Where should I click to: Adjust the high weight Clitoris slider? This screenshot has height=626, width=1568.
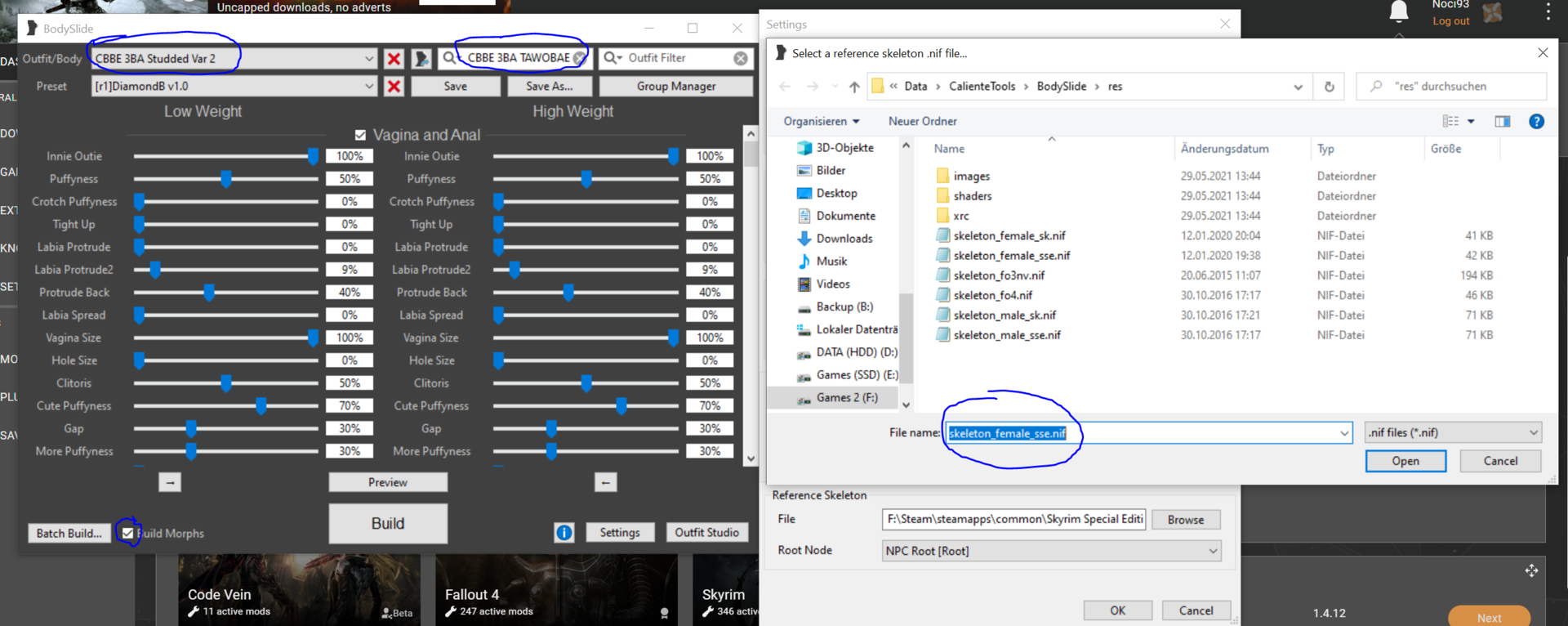pyautogui.click(x=586, y=383)
